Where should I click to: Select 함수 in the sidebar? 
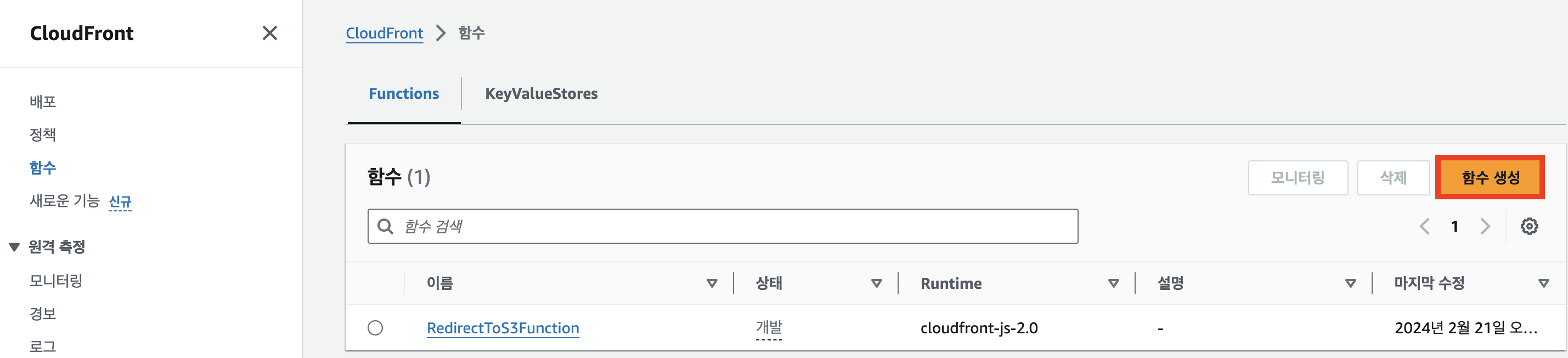(x=43, y=167)
